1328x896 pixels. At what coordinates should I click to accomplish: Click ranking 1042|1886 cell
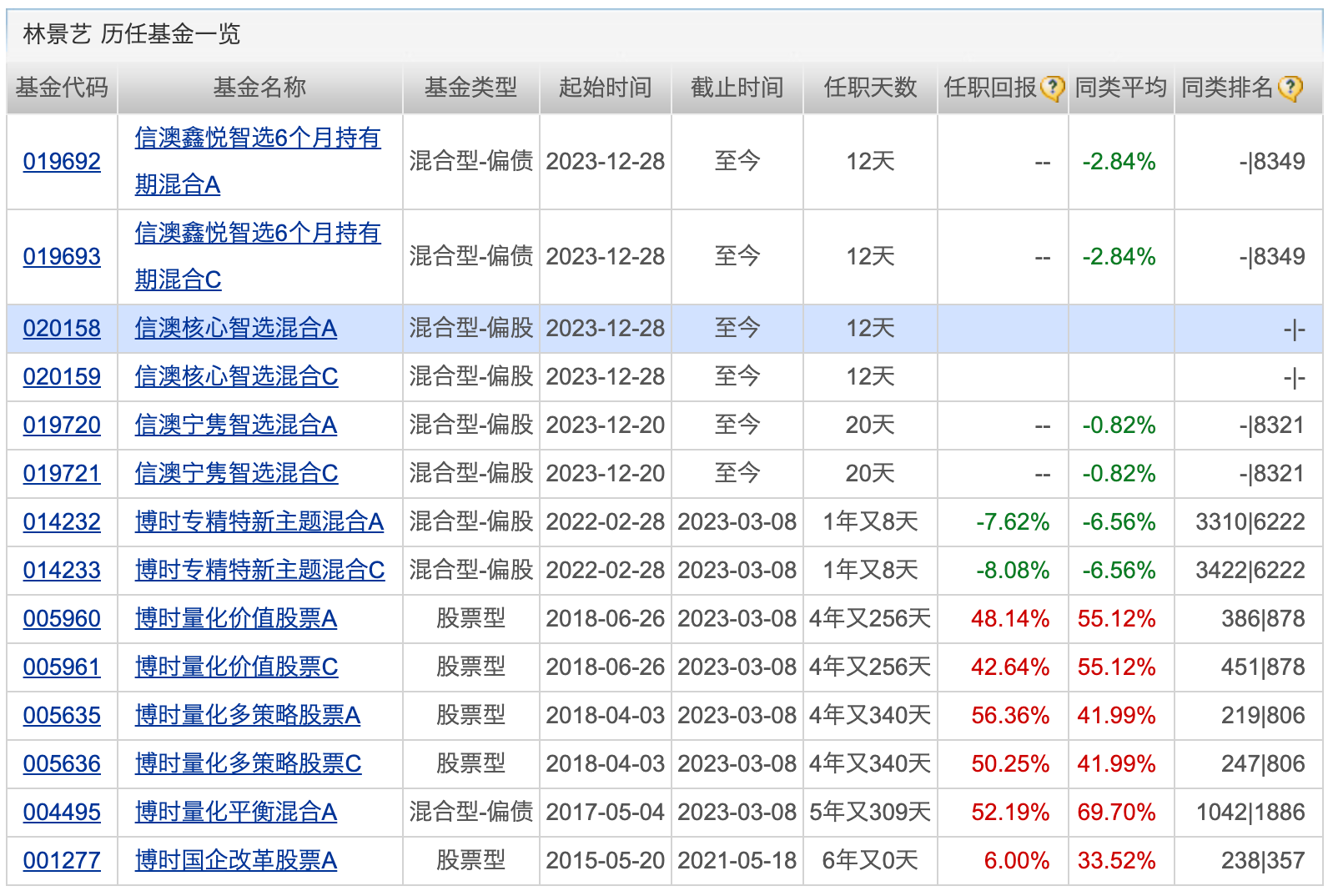point(1250,812)
